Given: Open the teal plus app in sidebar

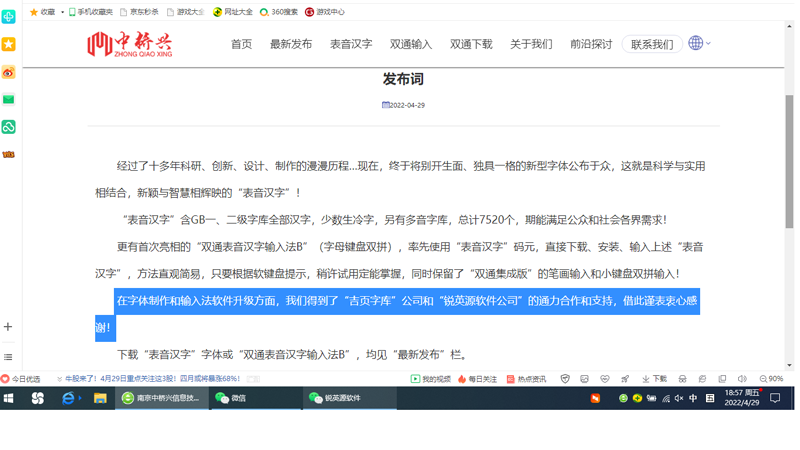Looking at the screenshot, I should pyautogui.click(x=8, y=17).
